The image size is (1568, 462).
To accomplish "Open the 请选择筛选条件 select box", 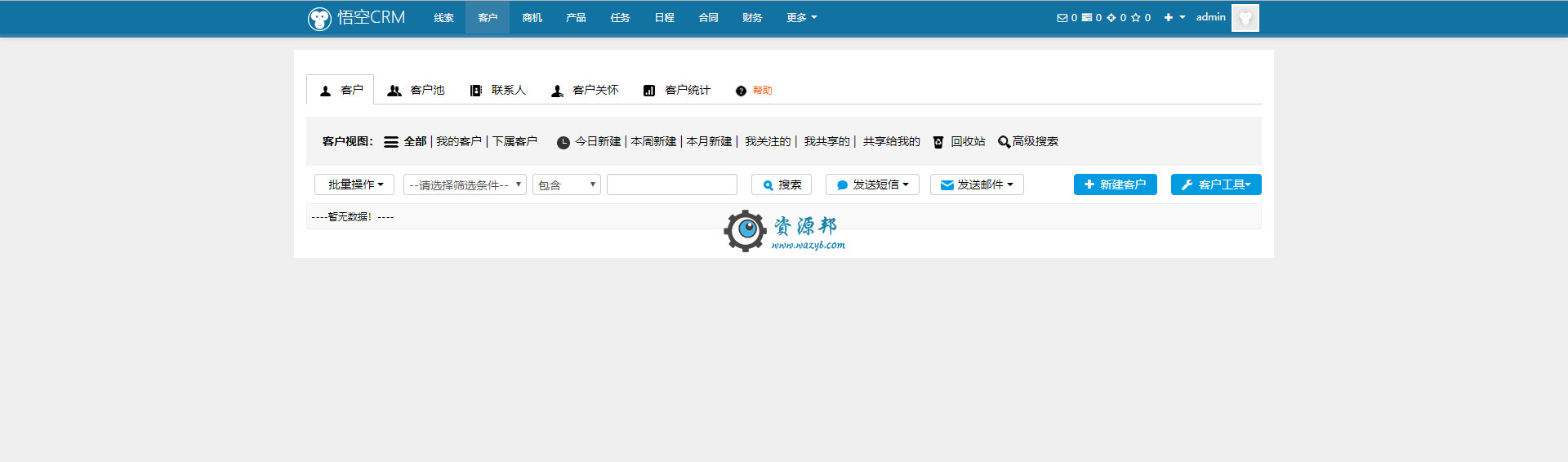I will coord(465,184).
